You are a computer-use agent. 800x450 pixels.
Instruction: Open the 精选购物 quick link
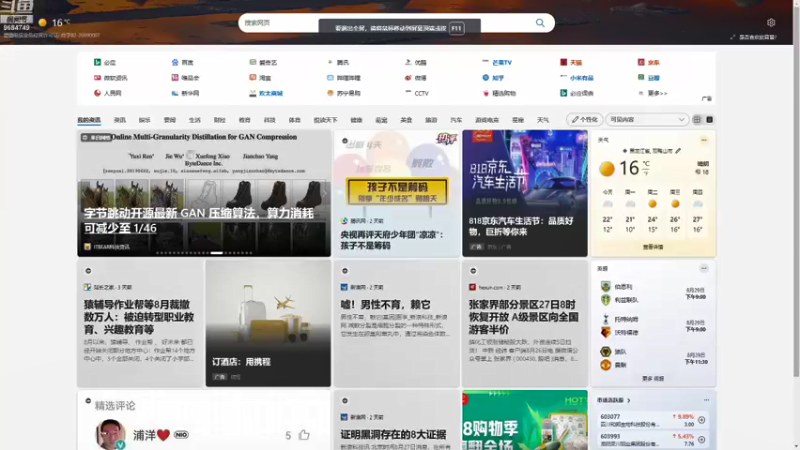[498, 93]
